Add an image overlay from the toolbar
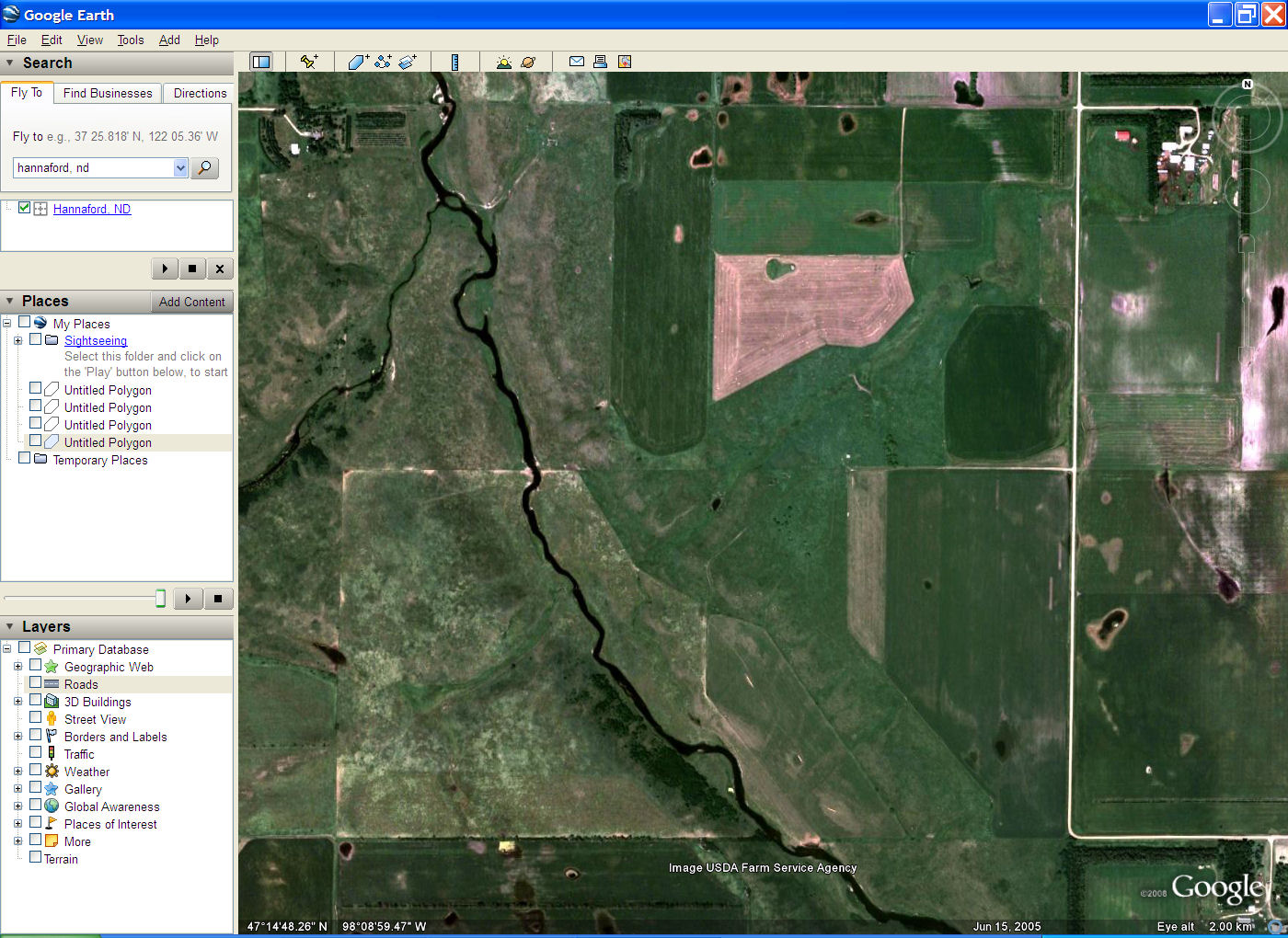Screen dimensions: 1288x938 click(408, 62)
